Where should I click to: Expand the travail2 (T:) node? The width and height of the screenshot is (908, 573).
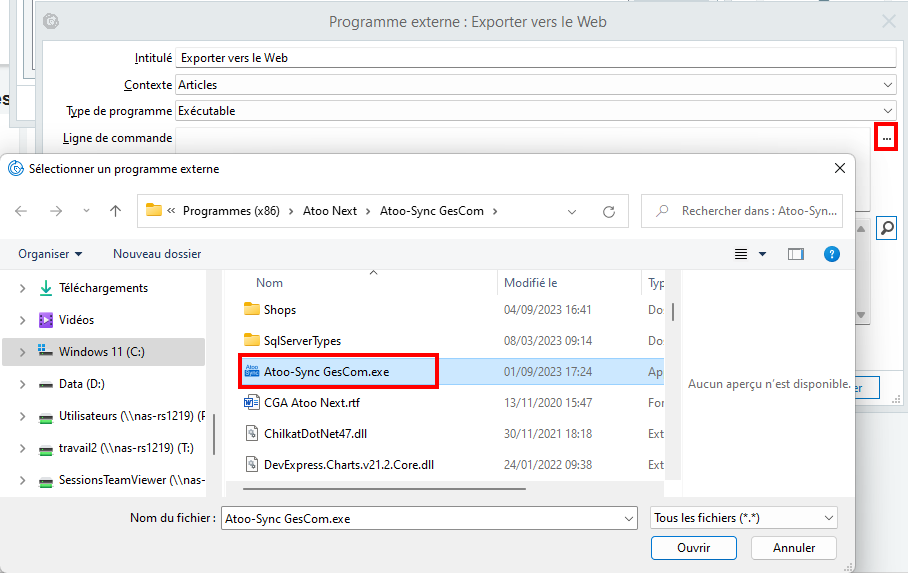tap(22, 448)
